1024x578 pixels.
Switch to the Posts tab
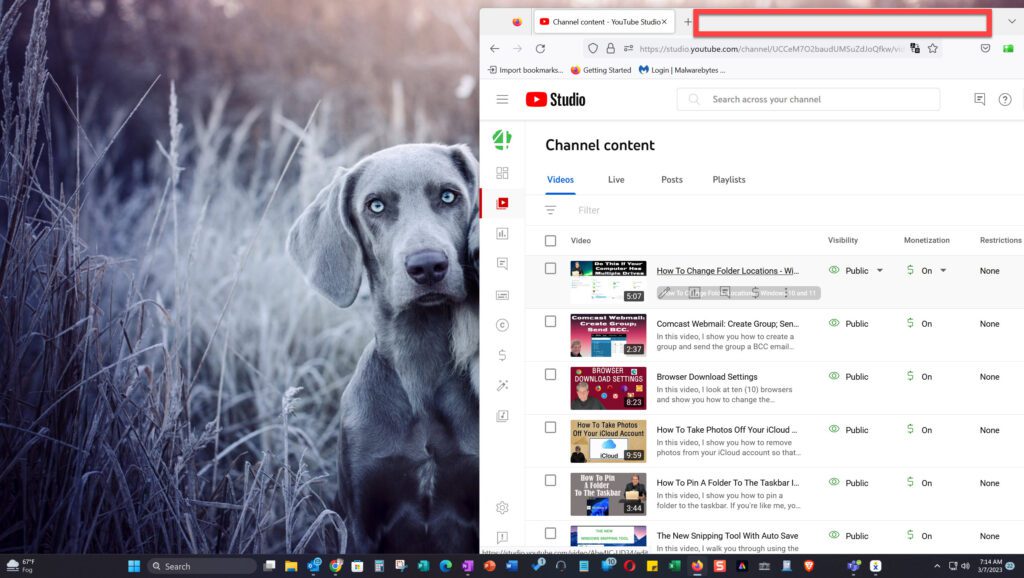(671, 180)
